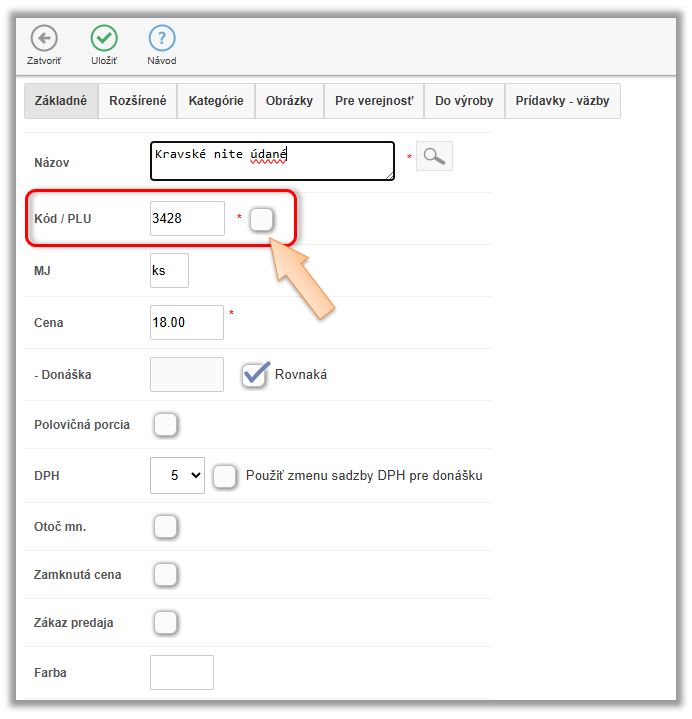Save with the Uložiť checkmark icon
The width and height of the screenshot is (692, 719).
pyautogui.click(x=104, y=39)
